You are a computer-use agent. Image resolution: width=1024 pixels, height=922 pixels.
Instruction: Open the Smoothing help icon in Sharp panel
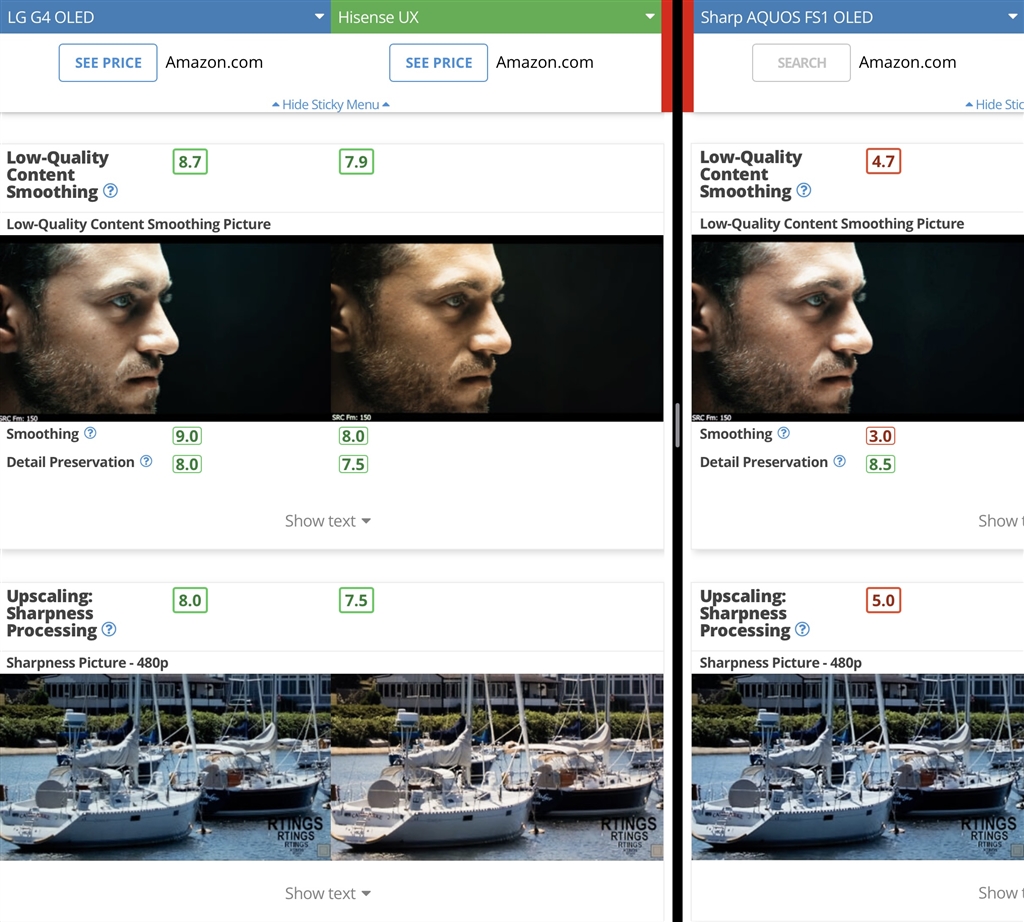pyautogui.click(x=784, y=433)
